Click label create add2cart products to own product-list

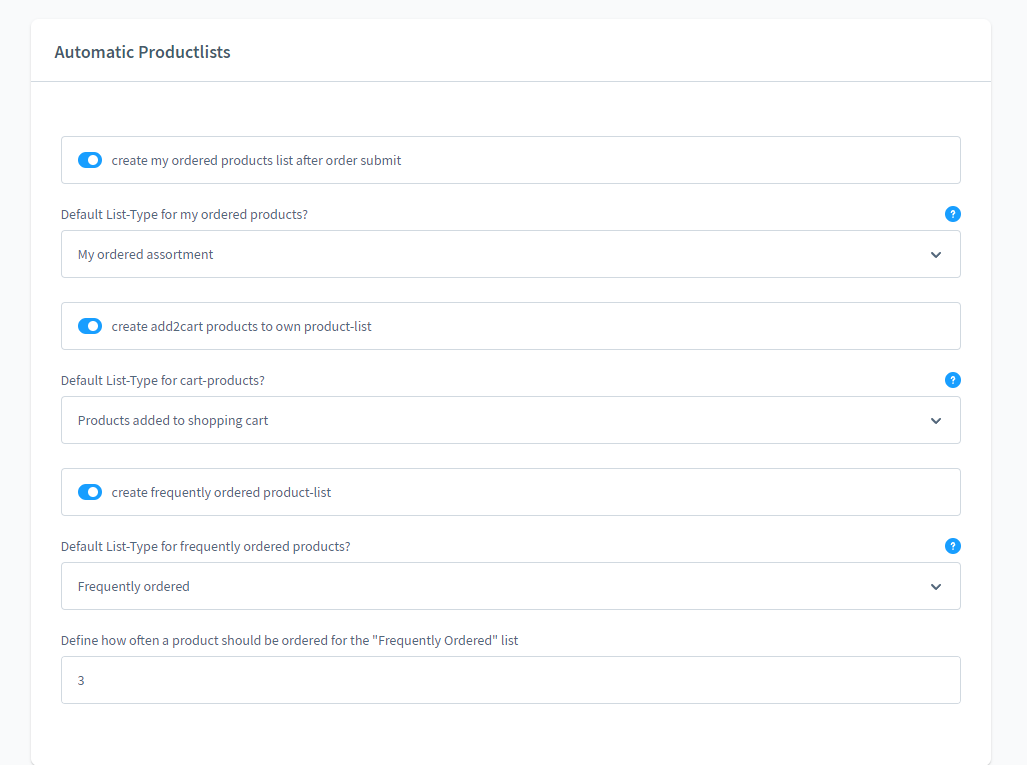click(x=241, y=326)
